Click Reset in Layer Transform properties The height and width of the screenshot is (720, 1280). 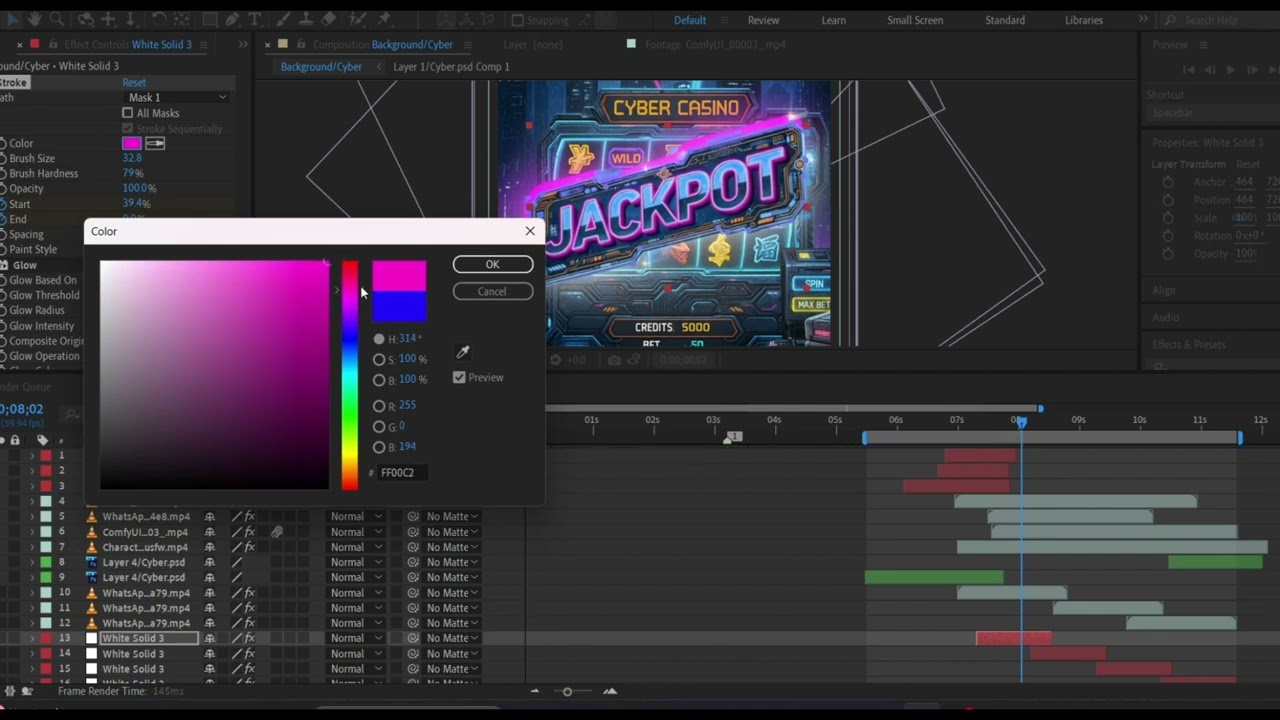(x=1248, y=164)
